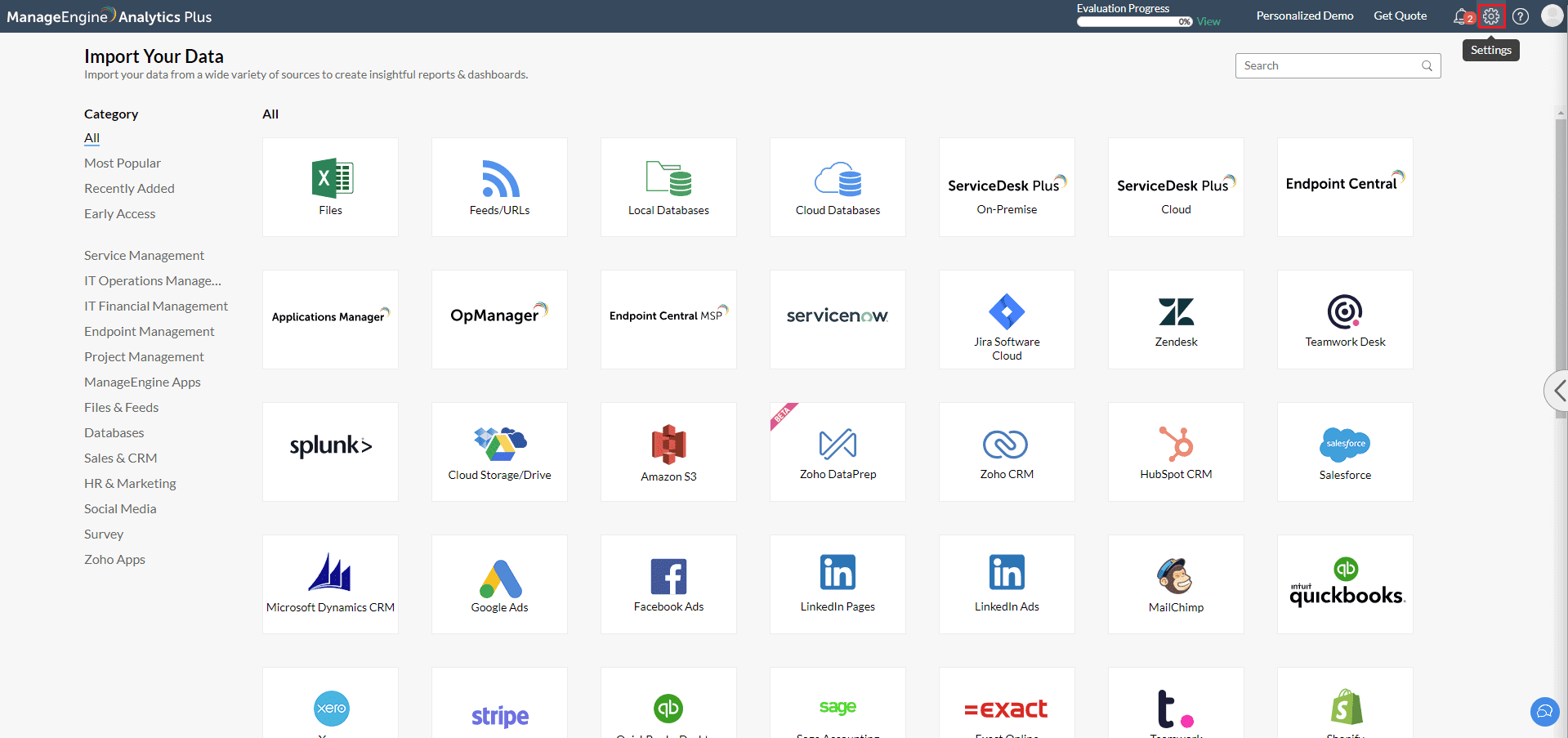Select the Xero connector tile
This screenshot has height=738, width=1568.
click(x=330, y=703)
